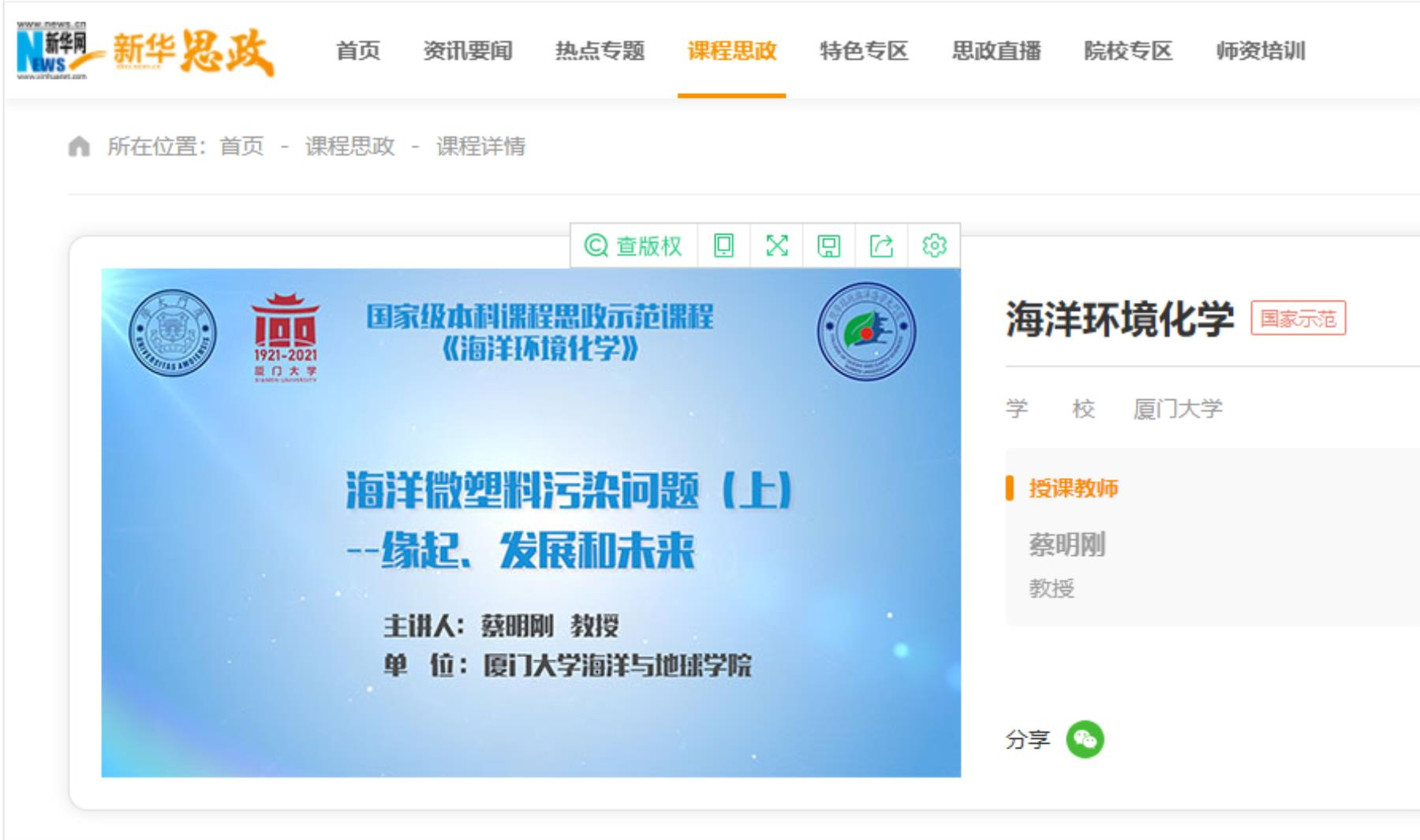Open settings gear in image toolbar

pyautogui.click(x=934, y=246)
